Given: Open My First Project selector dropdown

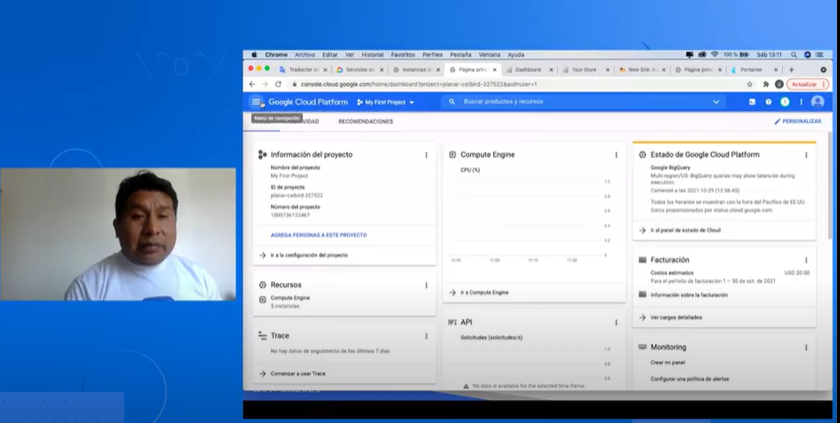Looking at the screenshot, I should pos(386,102).
